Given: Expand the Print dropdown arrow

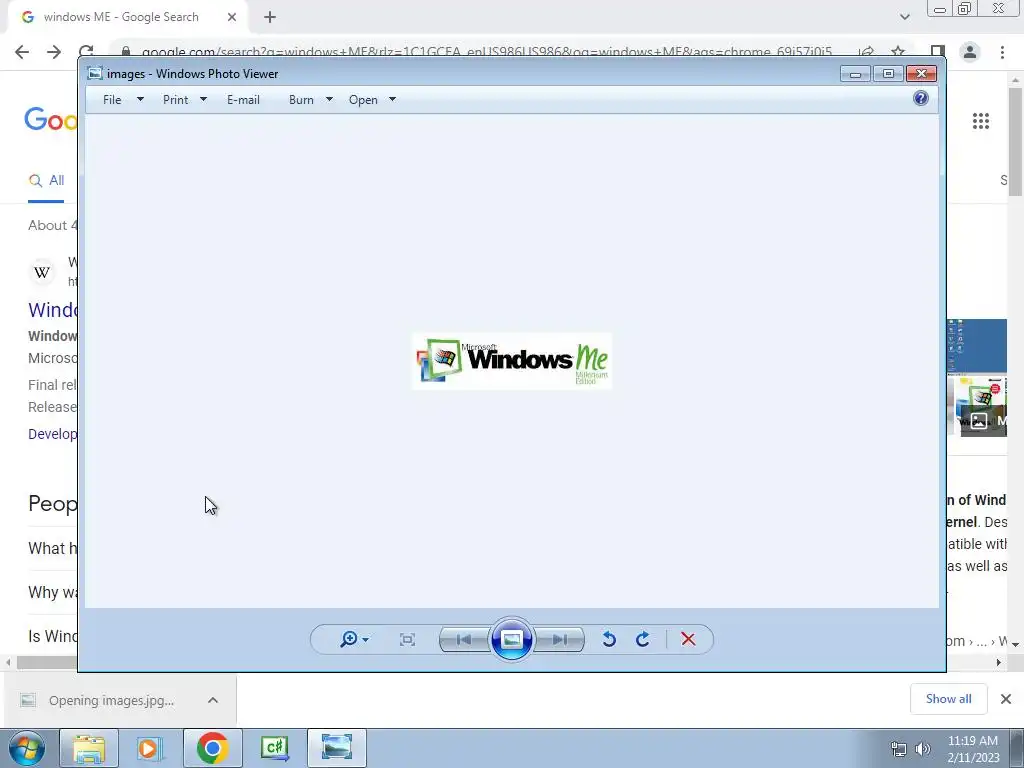Looking at the screenshot, I should click(x=203, y=99).
